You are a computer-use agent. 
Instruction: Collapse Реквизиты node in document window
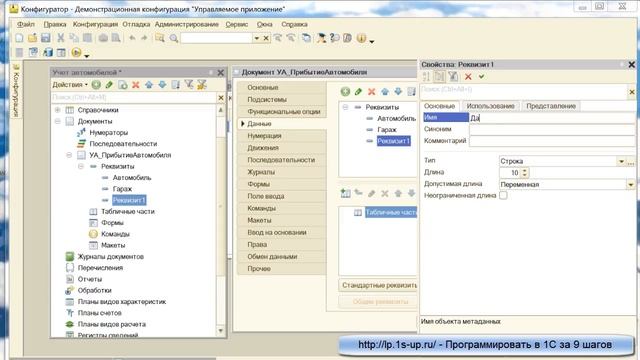coord(345,107)
